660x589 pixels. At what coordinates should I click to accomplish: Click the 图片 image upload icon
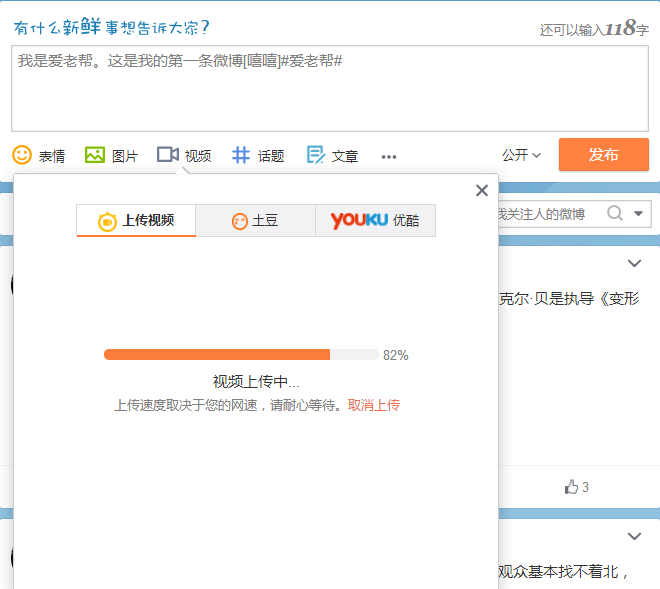(x=95, y=155)
